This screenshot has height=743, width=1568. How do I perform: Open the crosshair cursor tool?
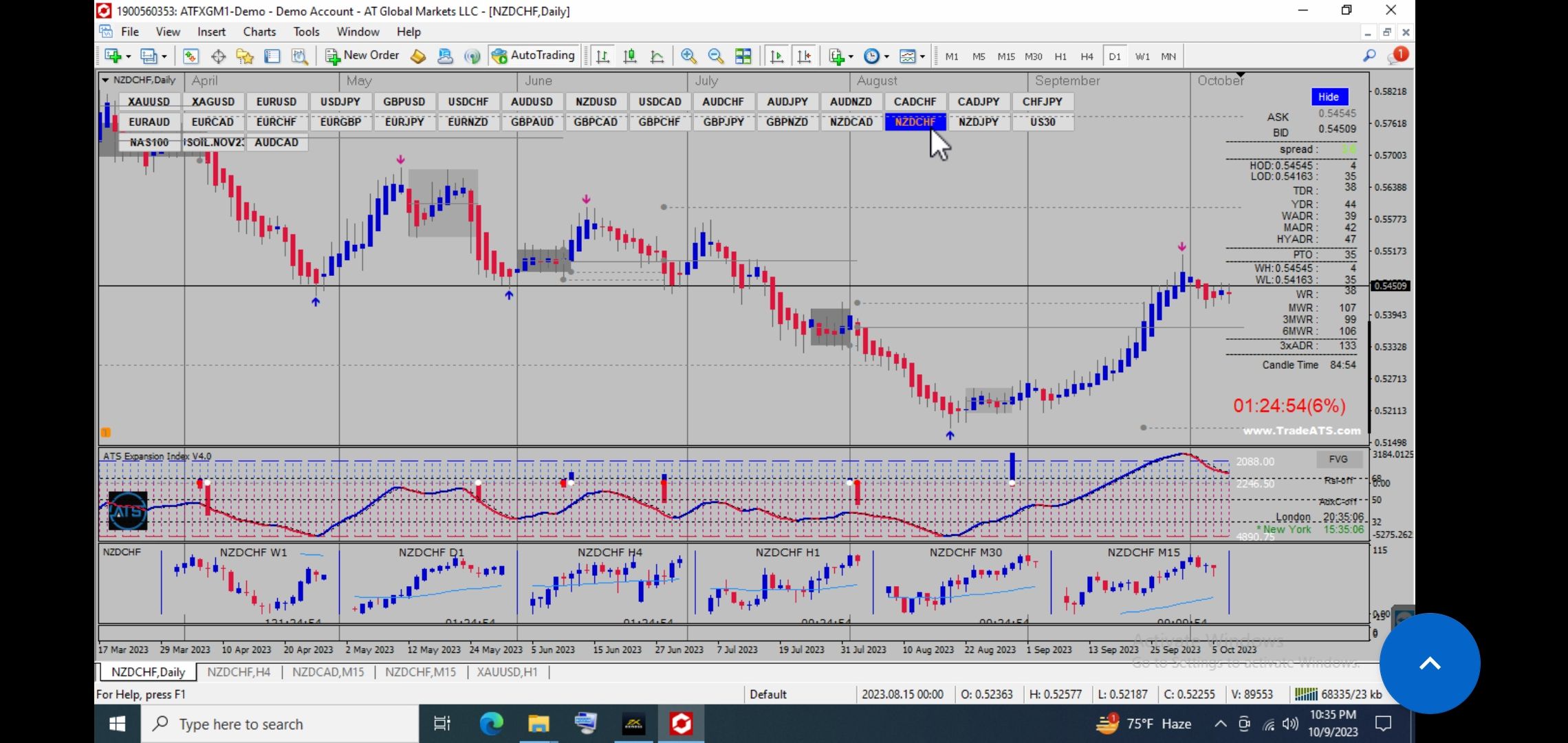[218, 56]
